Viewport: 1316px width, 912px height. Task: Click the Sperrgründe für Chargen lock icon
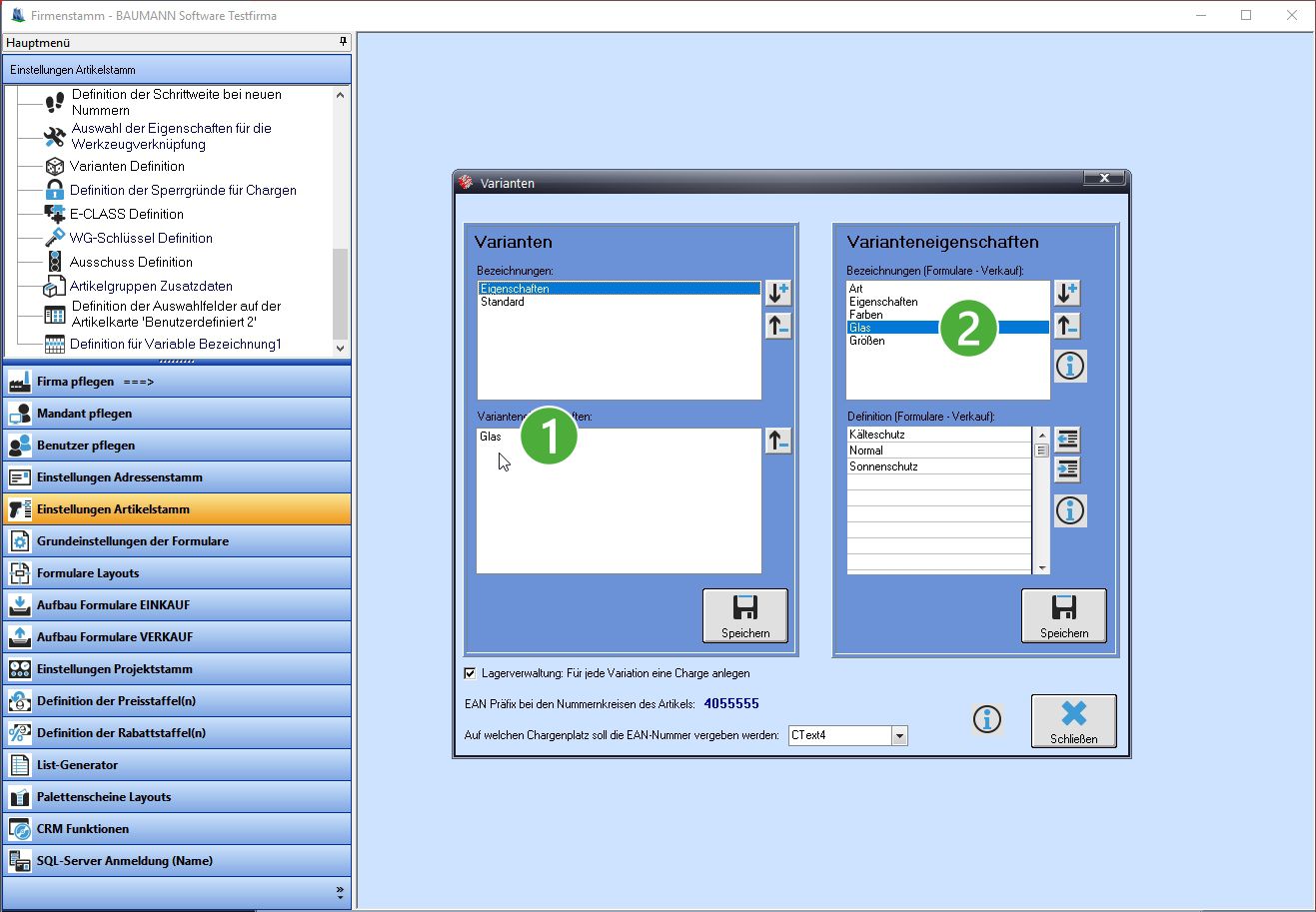click(55, 190)
